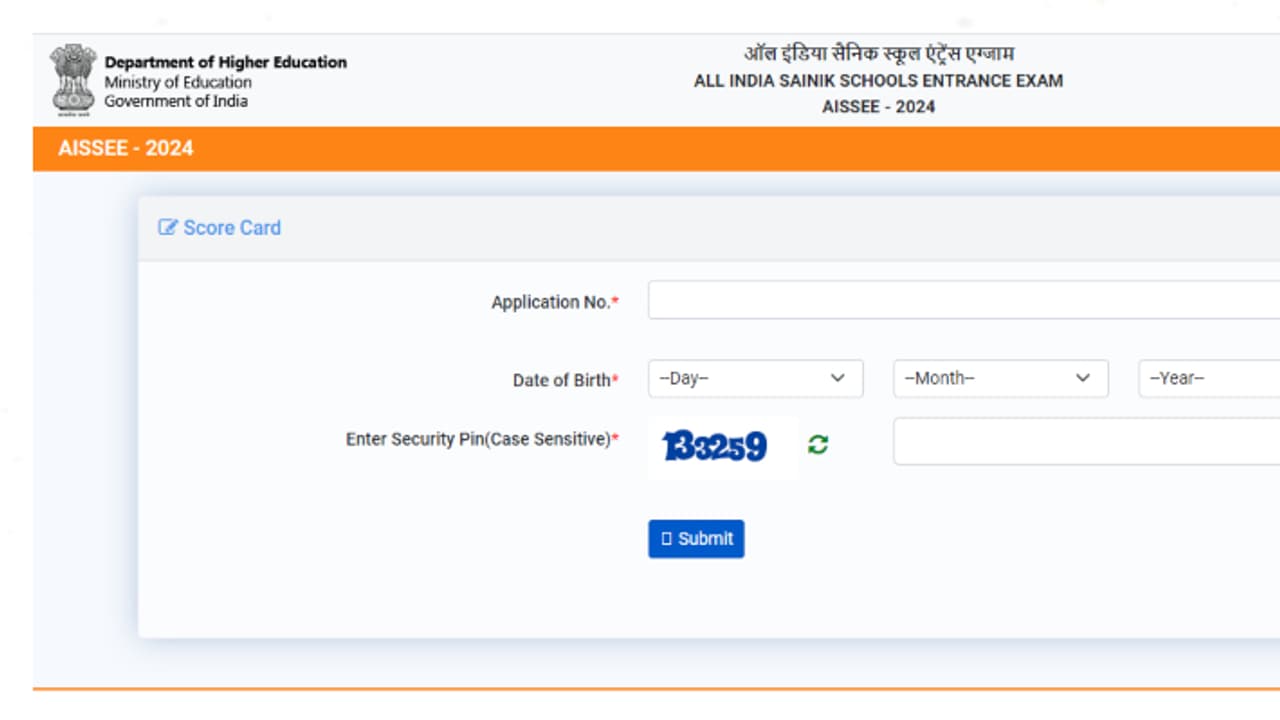Select the Month dropdown chevron icon
The height and width of the screenshot is (720, 1280).
pos(1082,378)
